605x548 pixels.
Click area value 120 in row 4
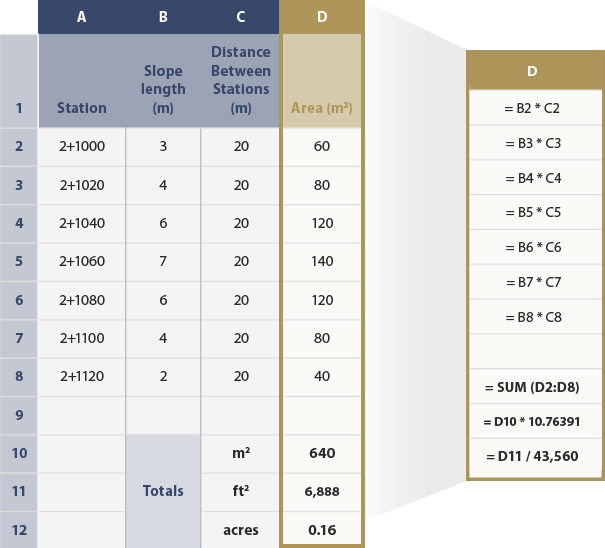click(x=322, y=223)
